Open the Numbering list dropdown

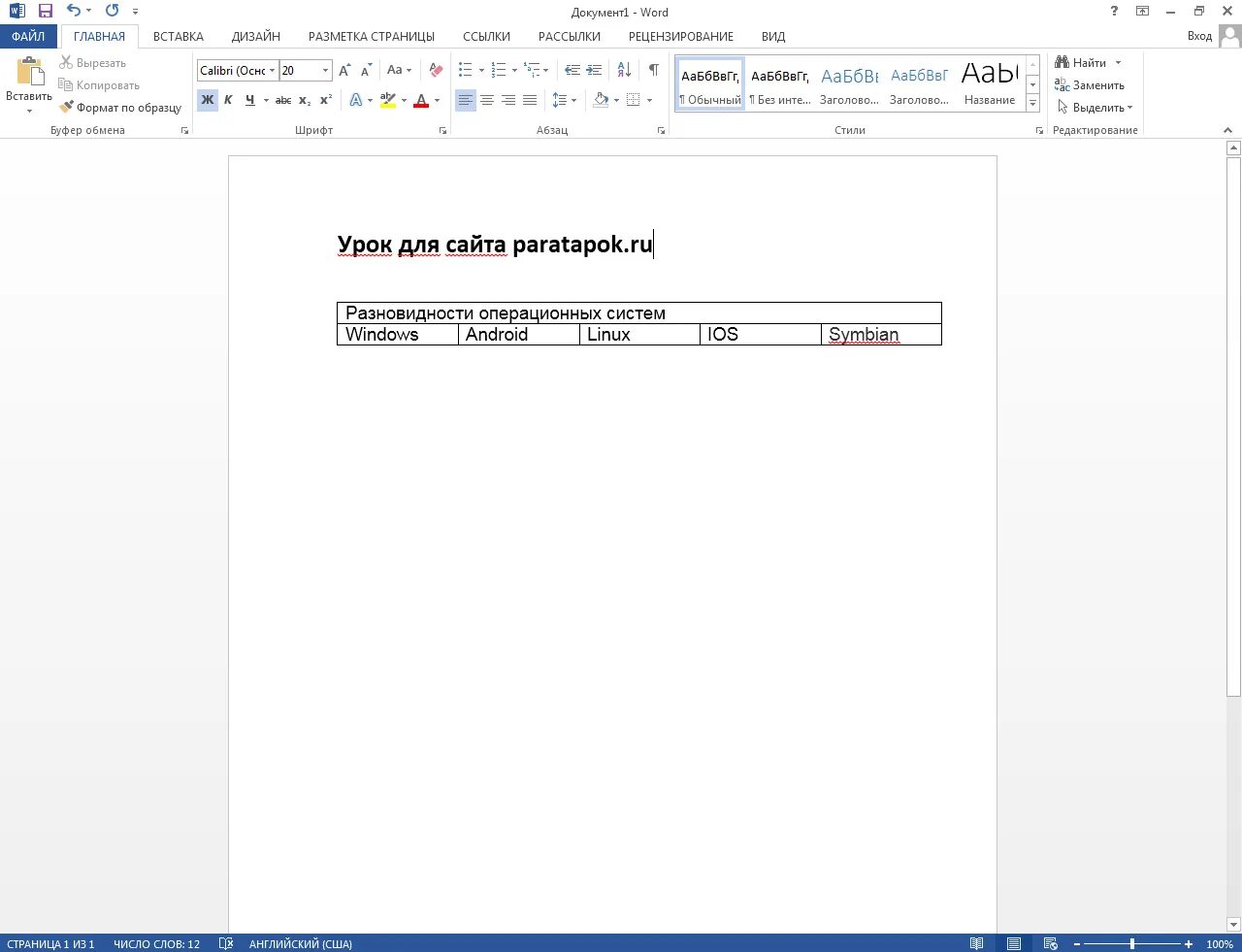click(514, 71)
